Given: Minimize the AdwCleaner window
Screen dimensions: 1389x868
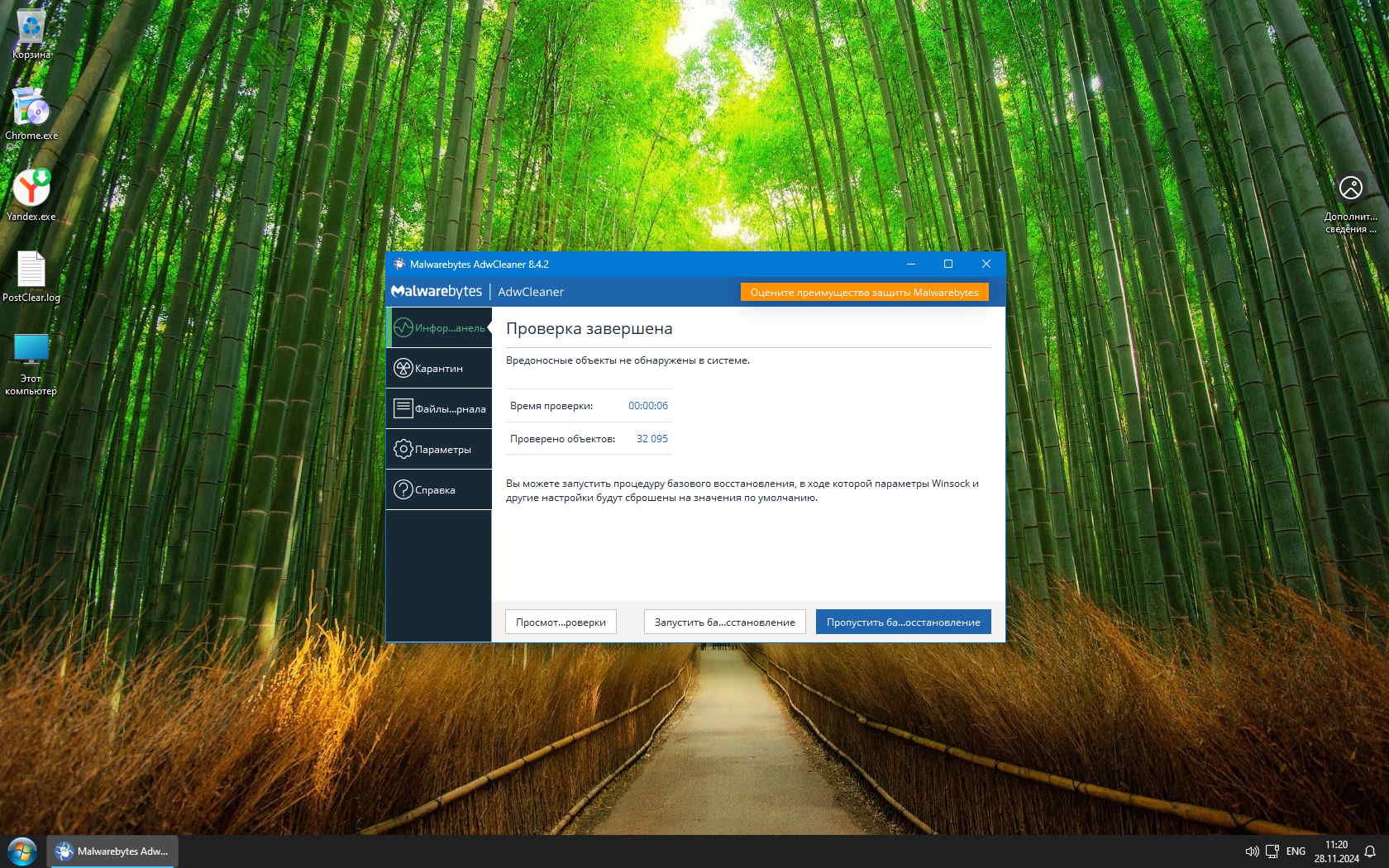Looking at the screenshot, I should coord(911,264).
